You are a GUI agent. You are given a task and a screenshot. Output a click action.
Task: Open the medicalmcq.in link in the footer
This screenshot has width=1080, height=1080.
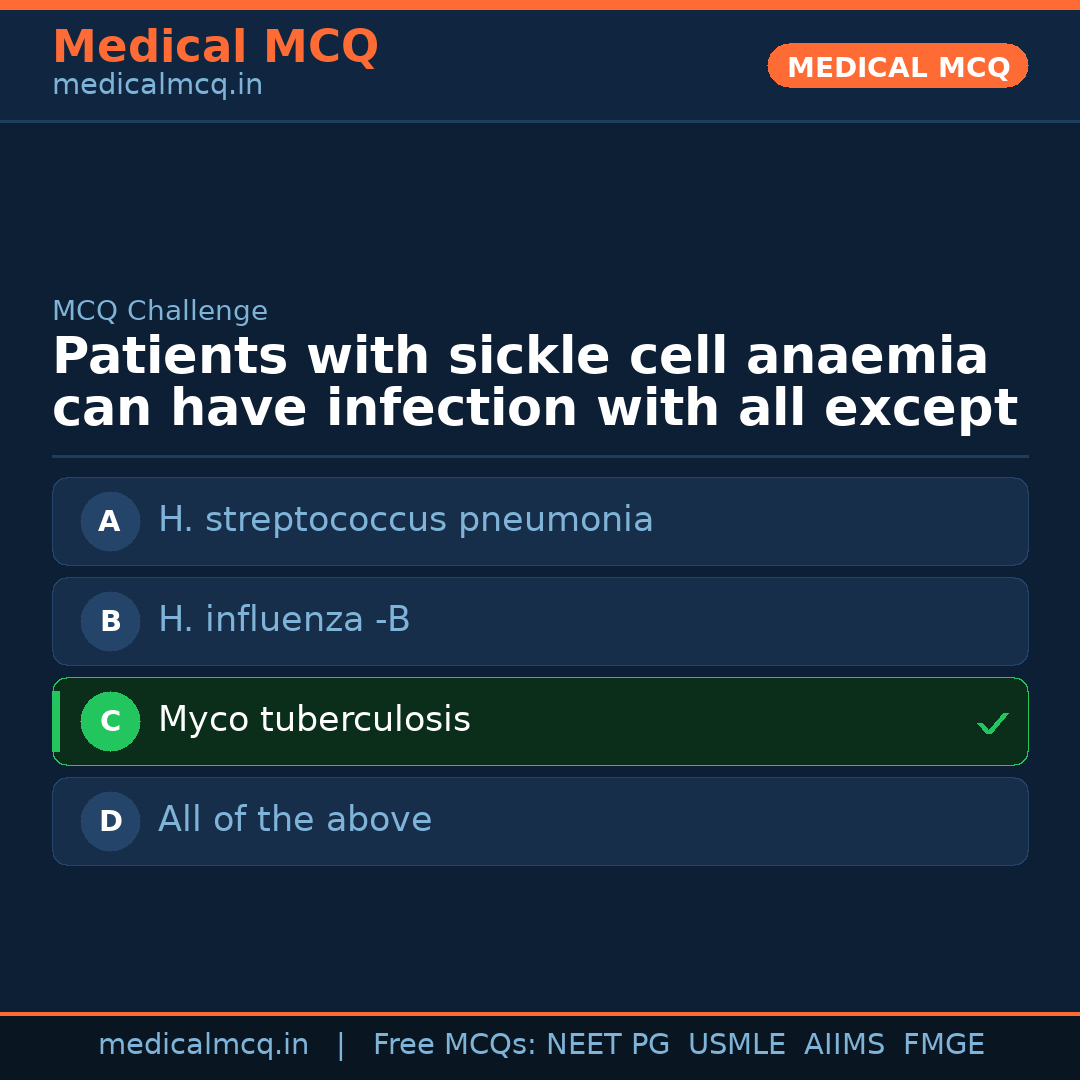pyautogui.click(x=203, y=1045)
